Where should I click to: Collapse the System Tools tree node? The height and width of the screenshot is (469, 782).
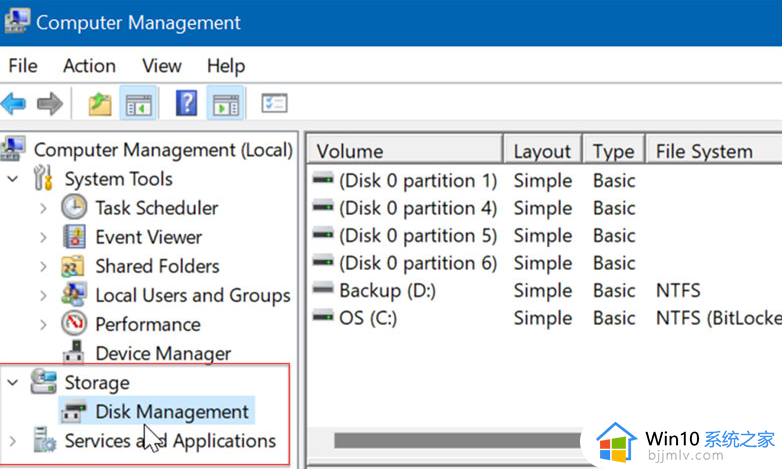(x=13, y=179)
